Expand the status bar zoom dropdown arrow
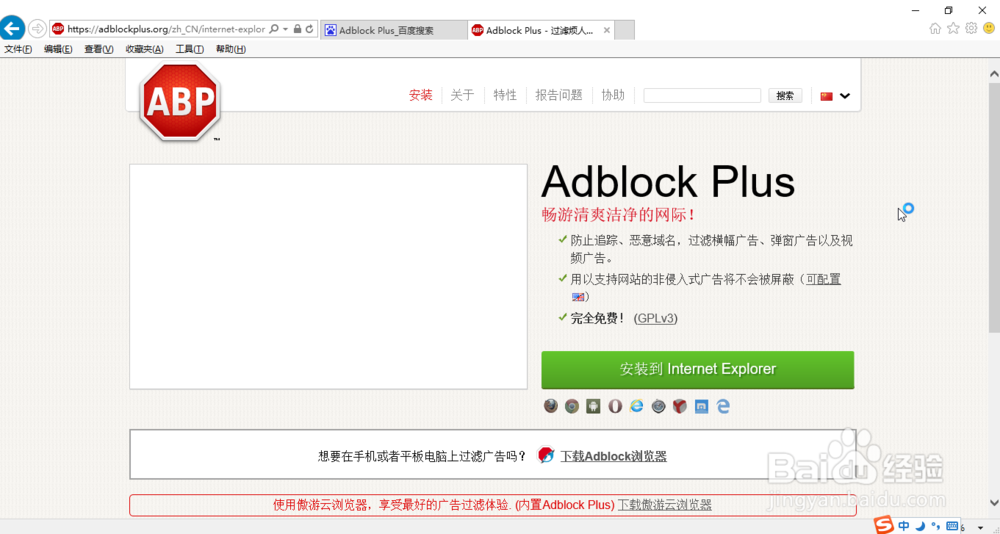The image size is (1000, 534). click(x=980, y=527)
